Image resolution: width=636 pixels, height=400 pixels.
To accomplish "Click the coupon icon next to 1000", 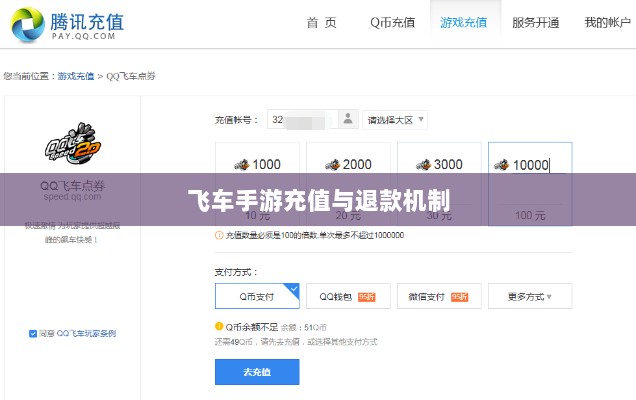I will click(x=241, y=165).
